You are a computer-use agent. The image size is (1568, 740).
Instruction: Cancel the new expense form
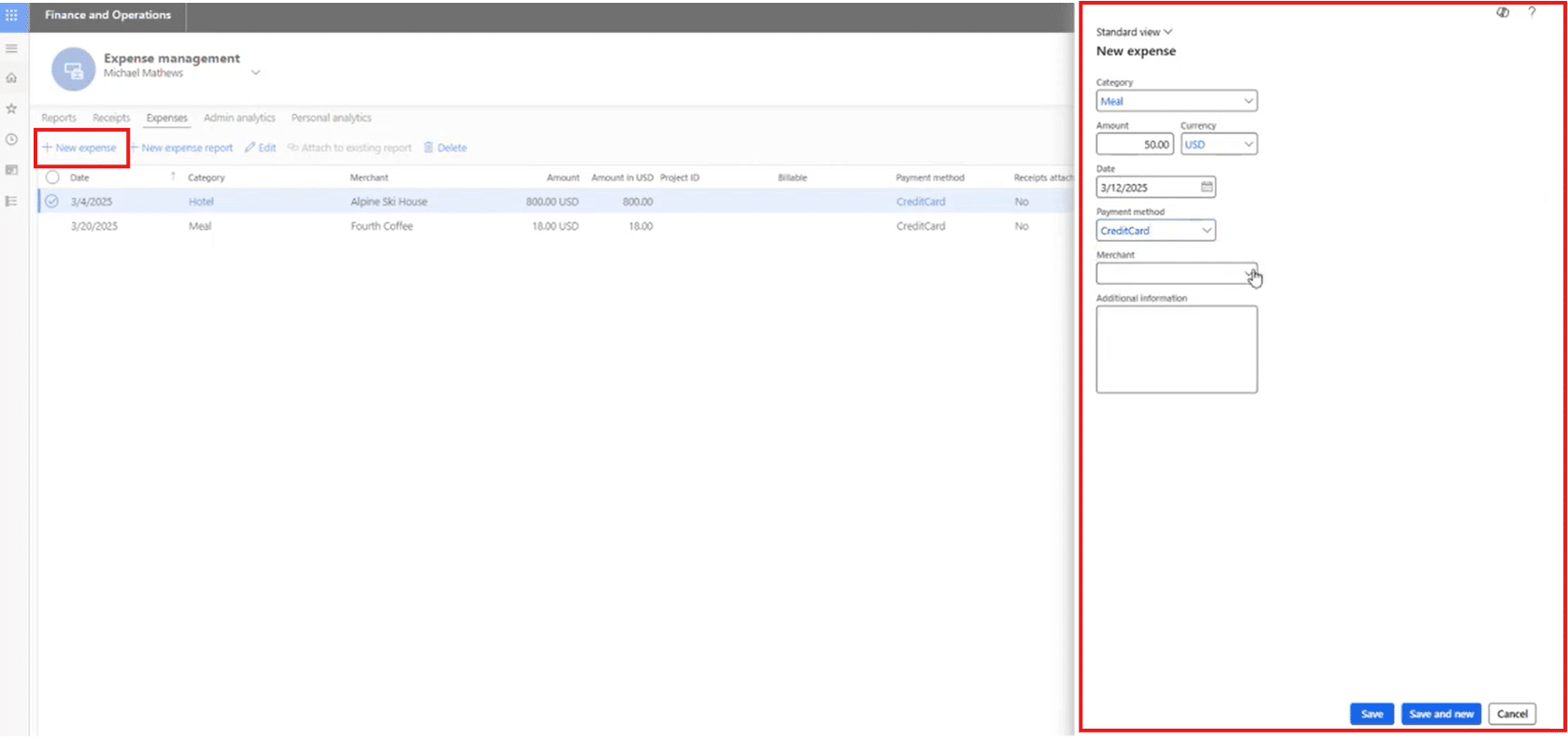(x=1511, y=714)
